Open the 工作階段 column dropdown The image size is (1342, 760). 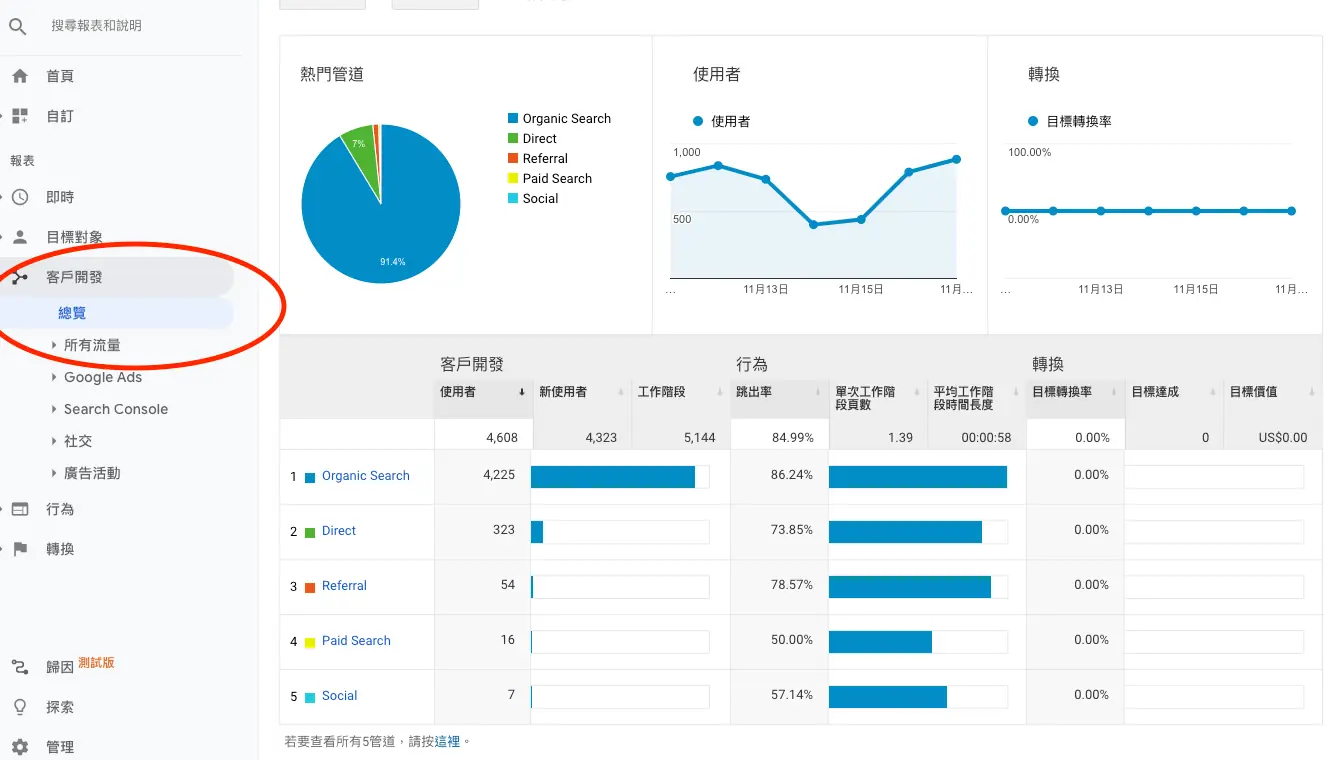(720, 392)
